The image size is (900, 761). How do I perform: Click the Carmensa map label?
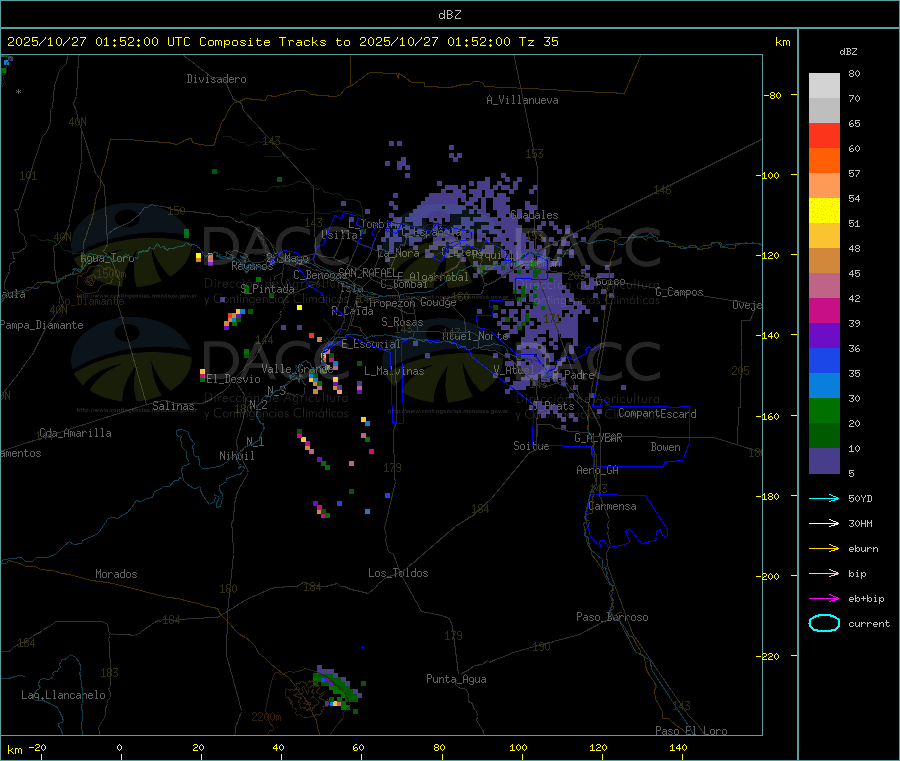click(612, 506)
